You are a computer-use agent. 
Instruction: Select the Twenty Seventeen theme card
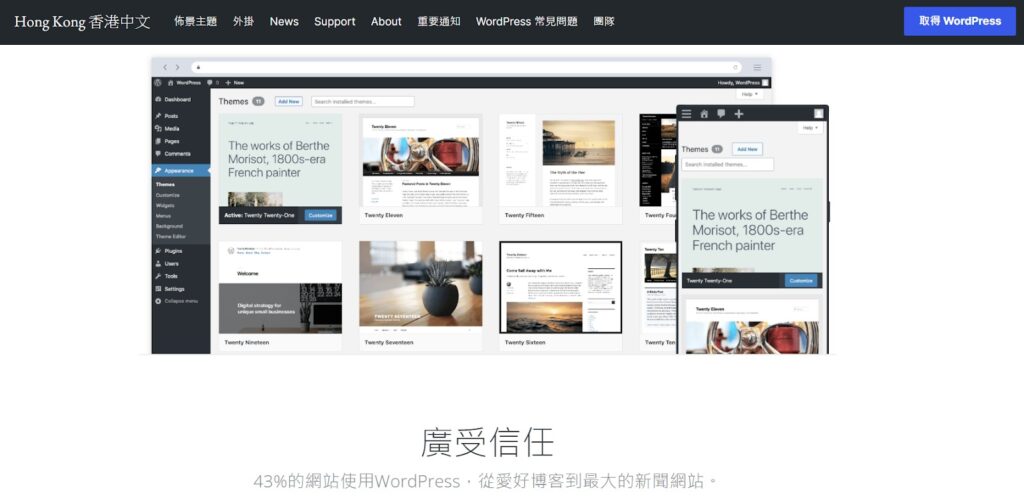click(421, 296)
